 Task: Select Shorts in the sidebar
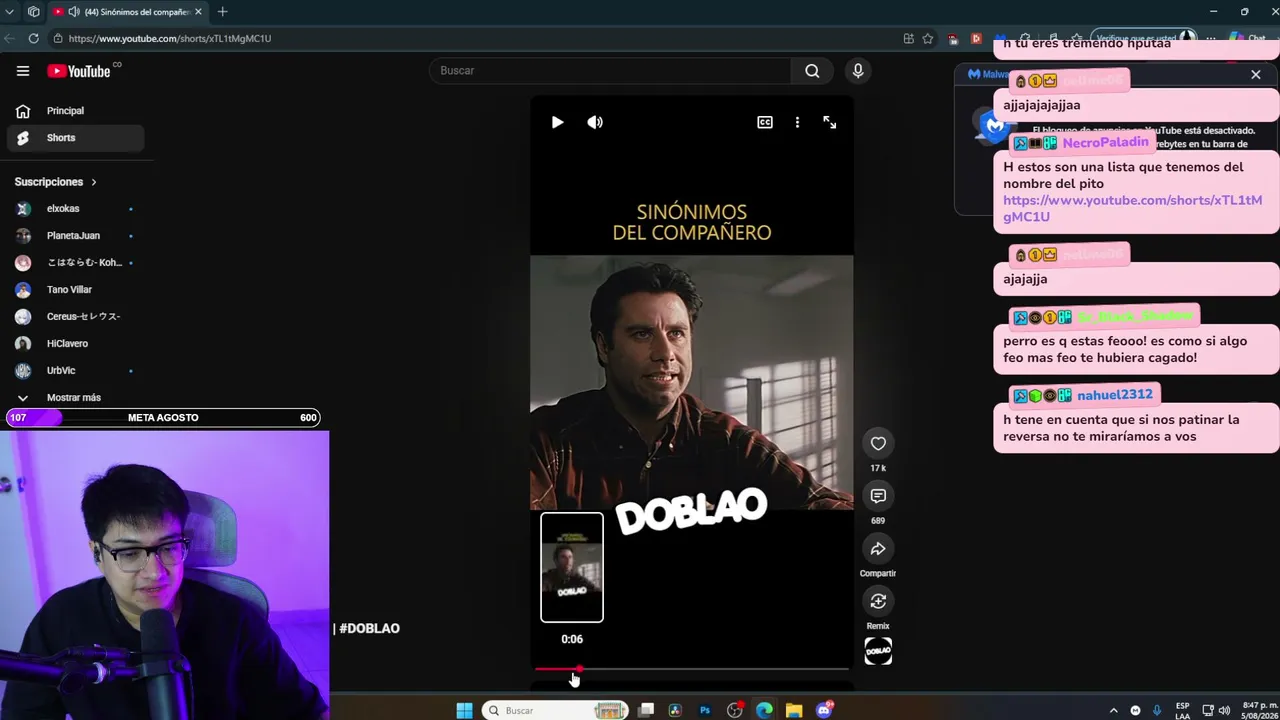(x=75, y=138)
